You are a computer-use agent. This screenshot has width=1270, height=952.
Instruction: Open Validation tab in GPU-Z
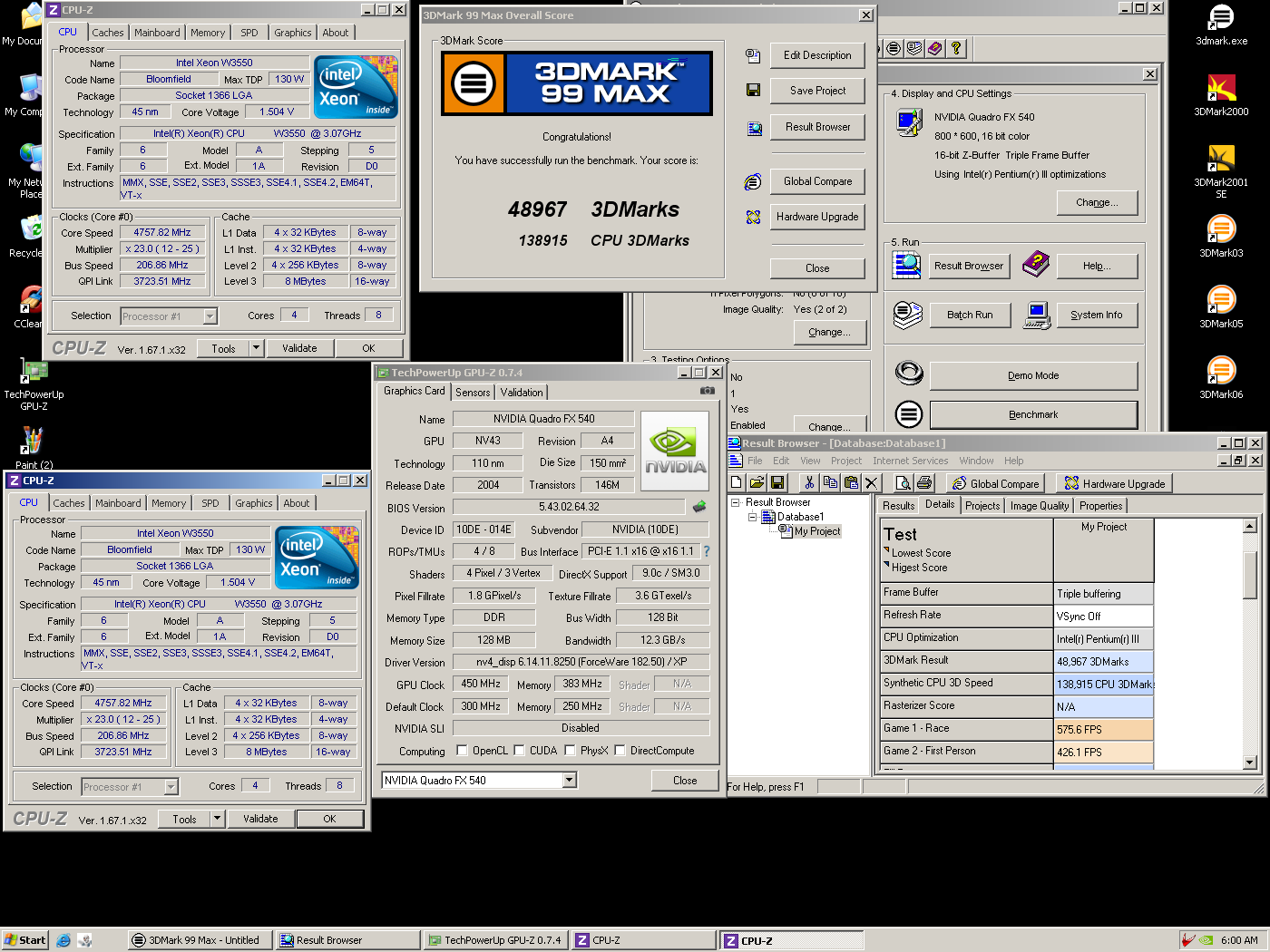[x=522, y=393]
